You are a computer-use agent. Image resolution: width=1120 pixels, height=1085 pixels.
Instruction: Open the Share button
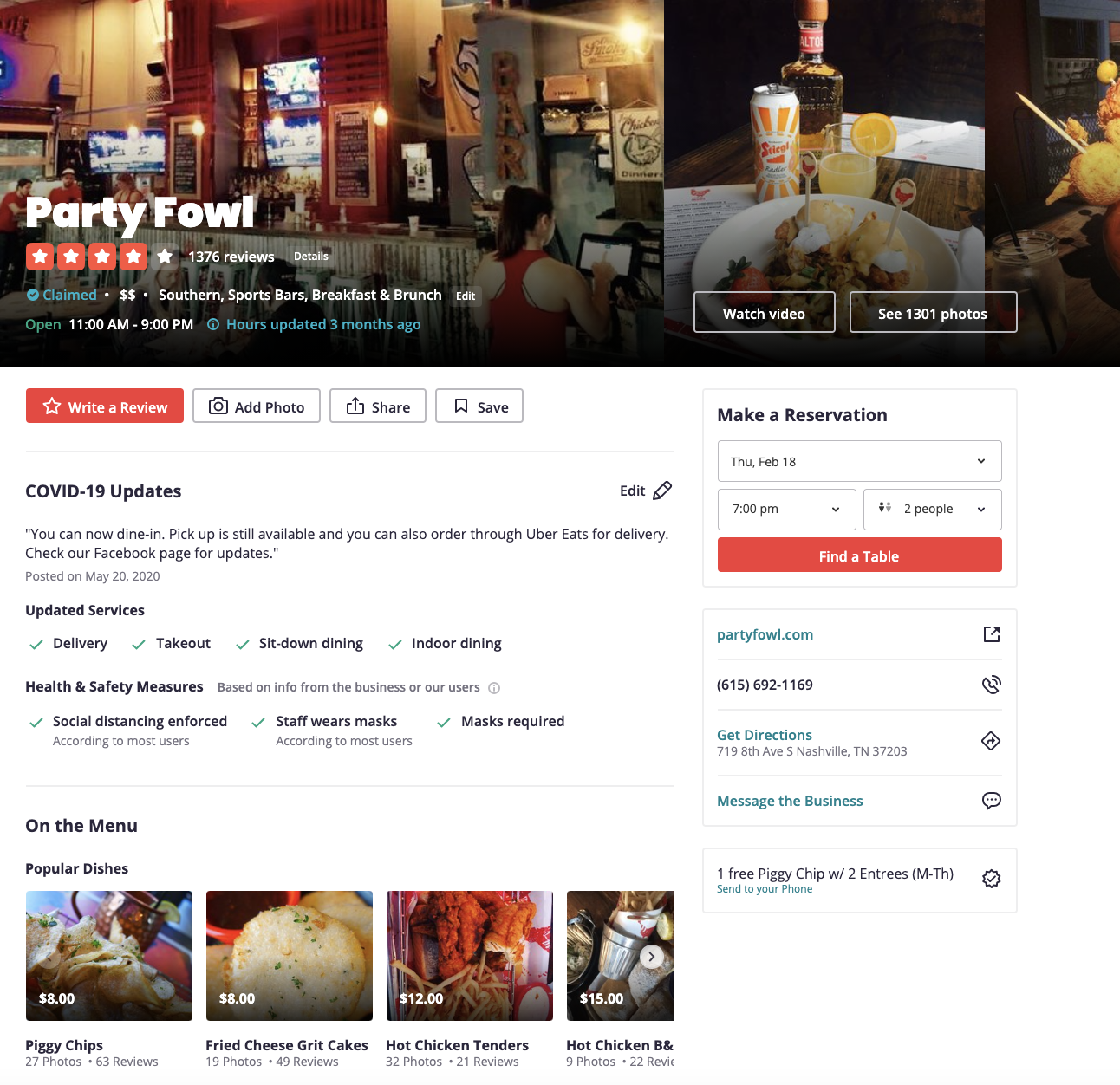click(378, 406)
